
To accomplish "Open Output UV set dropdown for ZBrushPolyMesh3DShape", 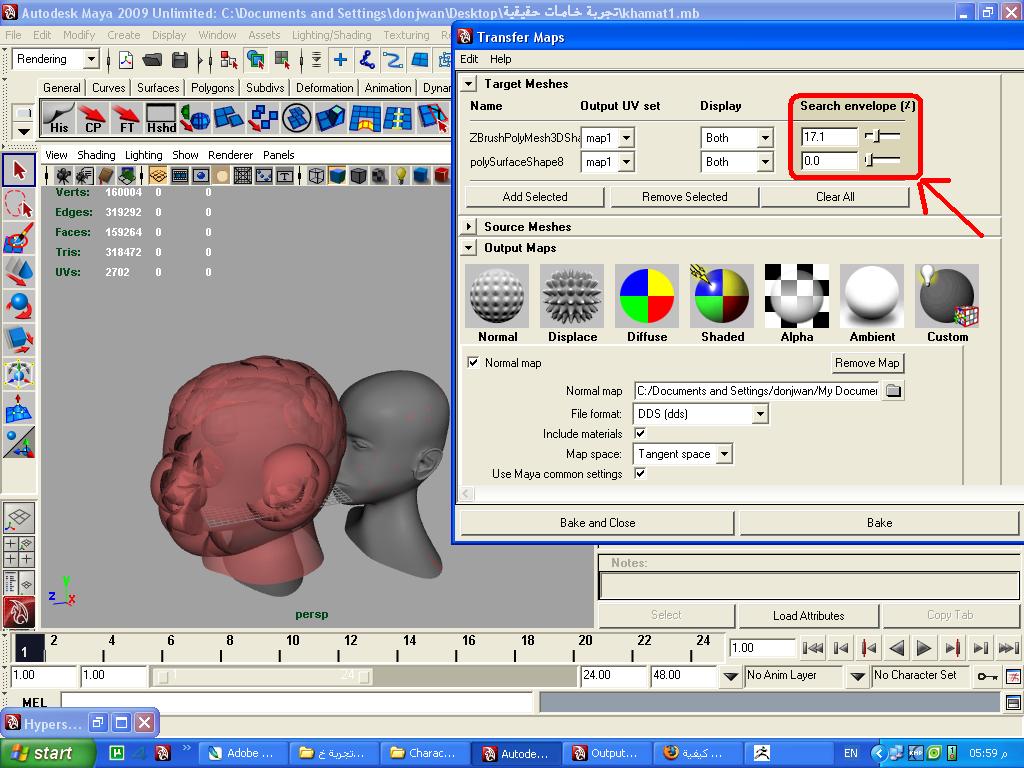I will tap(626, 138).
